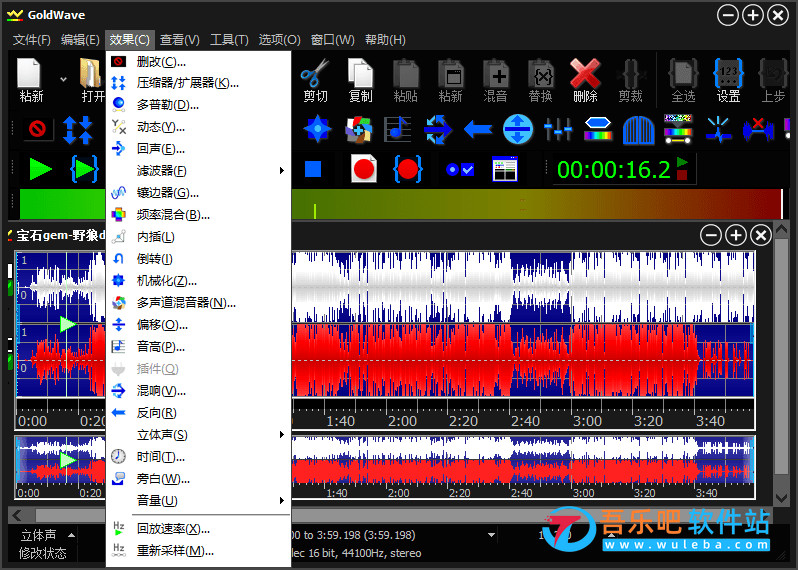Open the 查看(V) menu

click(x=180, y=40)
